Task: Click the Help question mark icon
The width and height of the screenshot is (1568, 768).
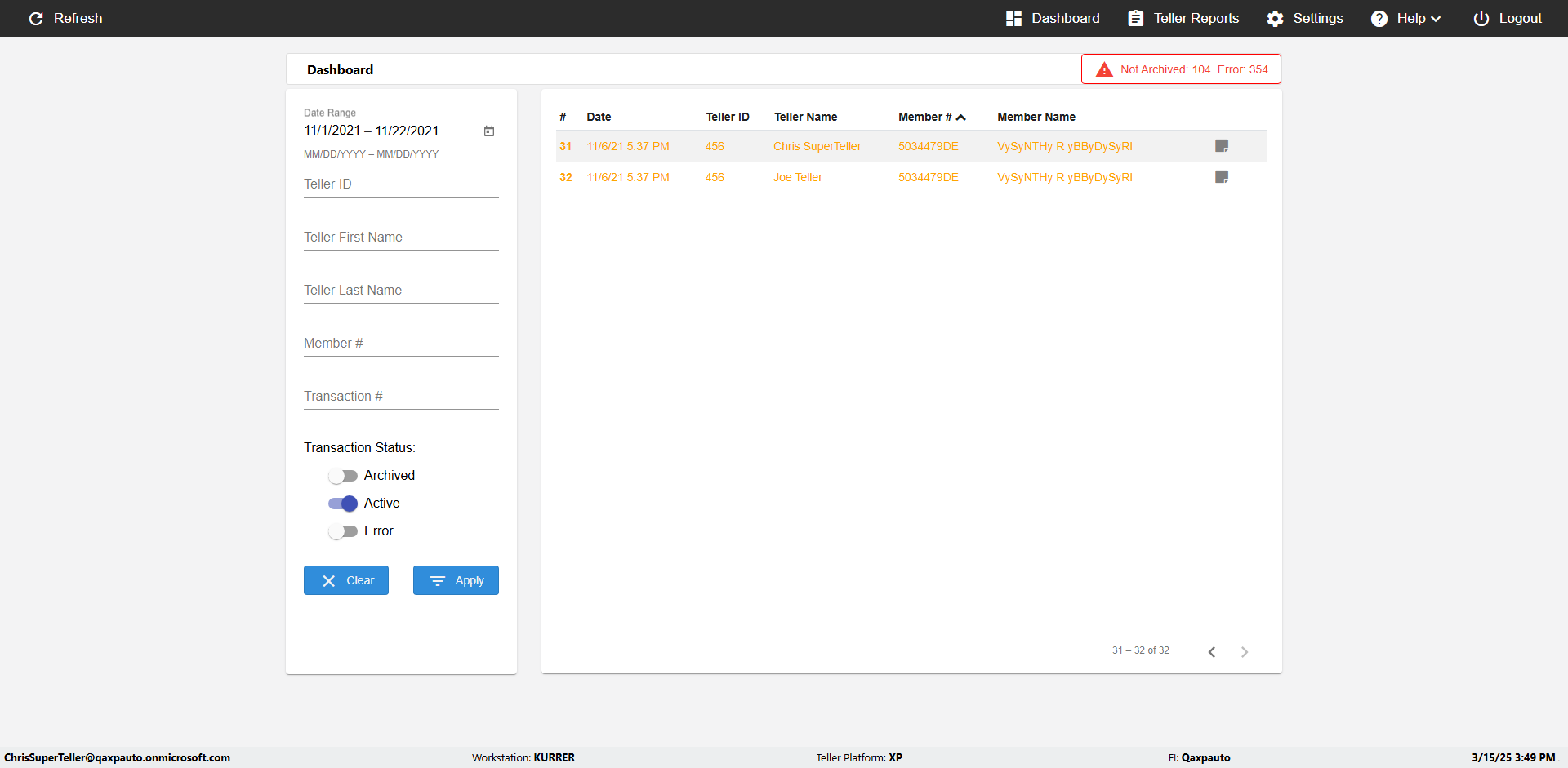Action: [x=1379, y=18]
